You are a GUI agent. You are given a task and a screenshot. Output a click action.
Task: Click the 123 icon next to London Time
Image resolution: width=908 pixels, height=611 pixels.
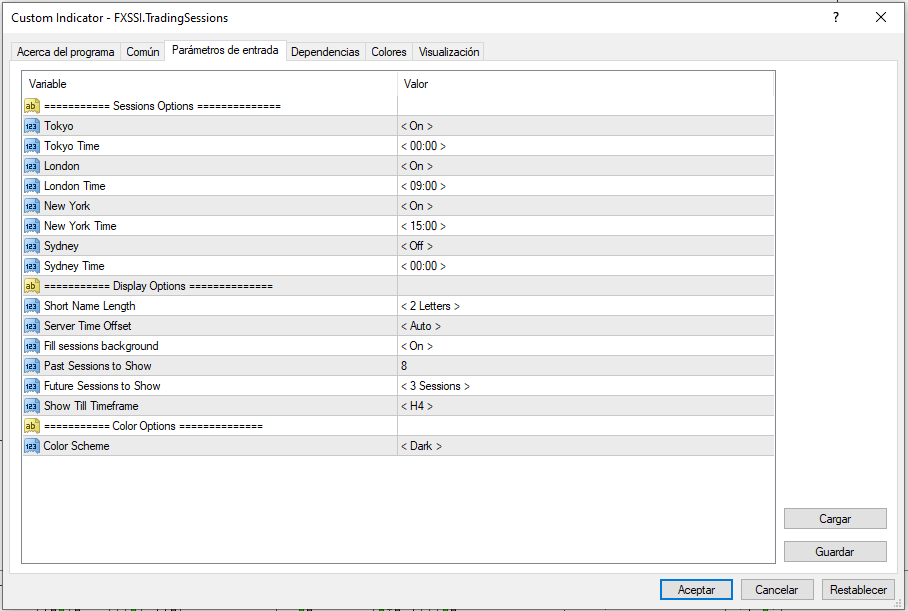coord(31,185)
